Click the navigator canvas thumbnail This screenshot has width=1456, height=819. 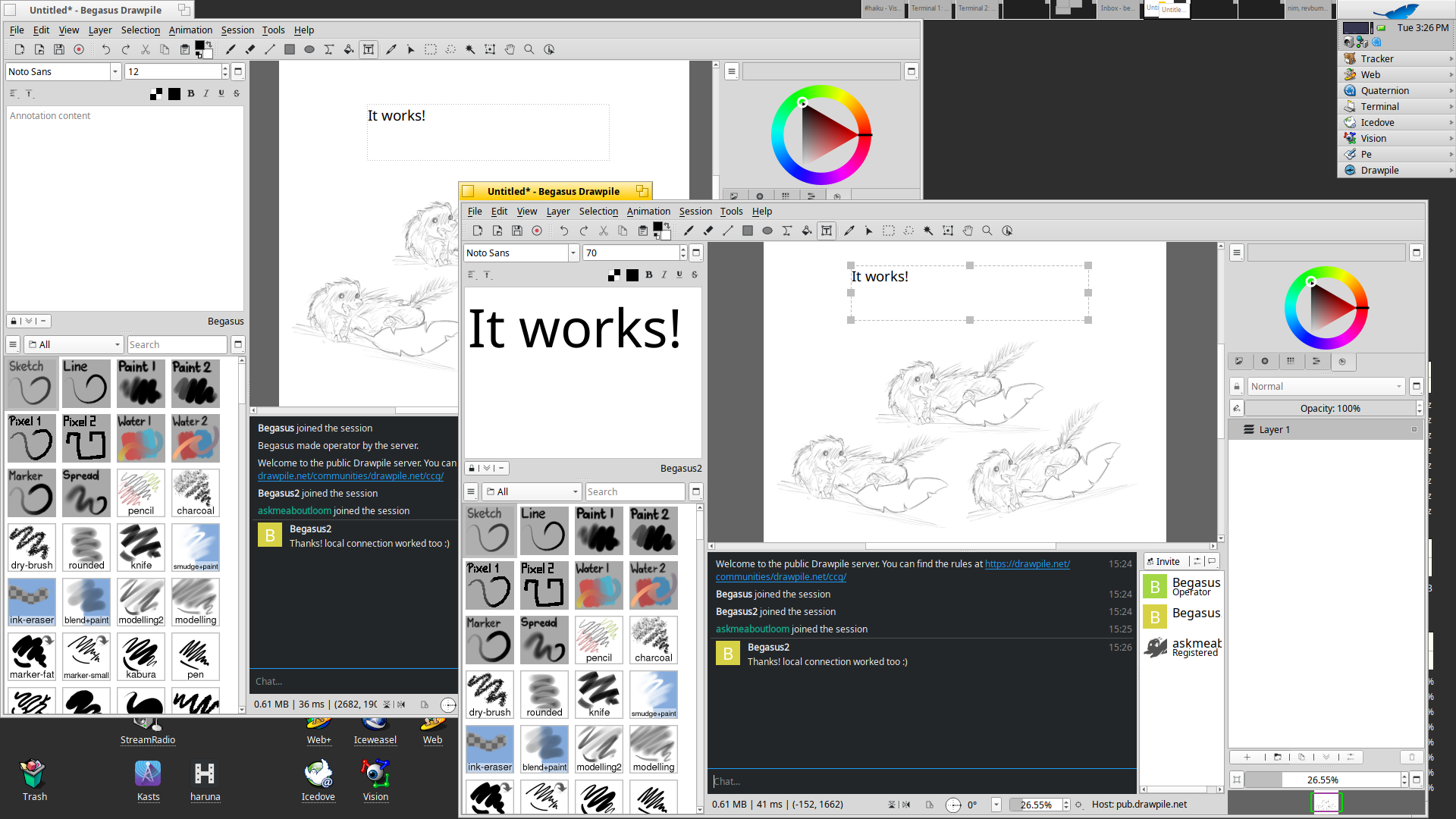click(1326, 803)
